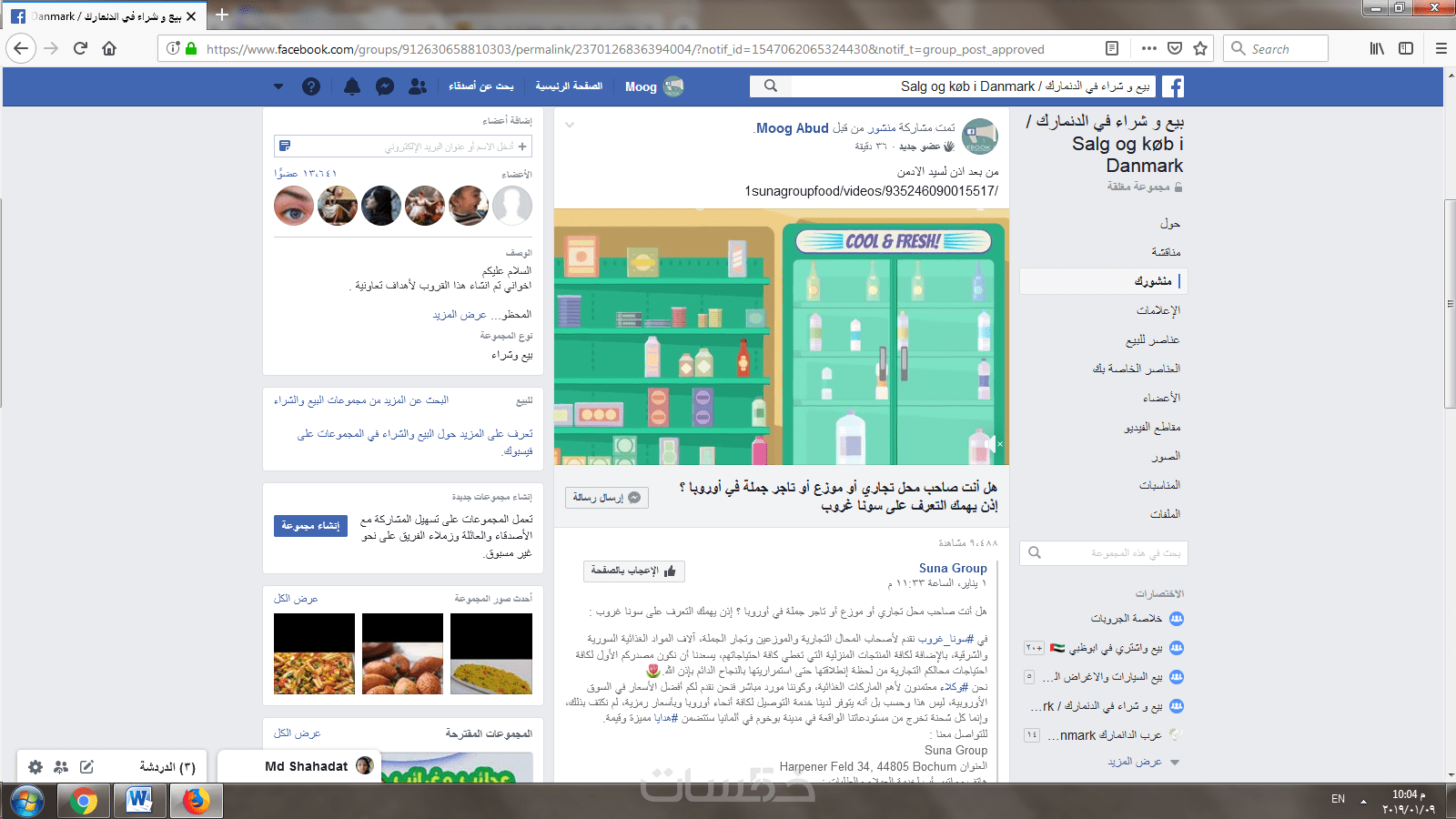The image size is (1456, 819).
Task: Open خلاصة الجروبات groups feed shortcut
Action: (x=1127, y=619)
